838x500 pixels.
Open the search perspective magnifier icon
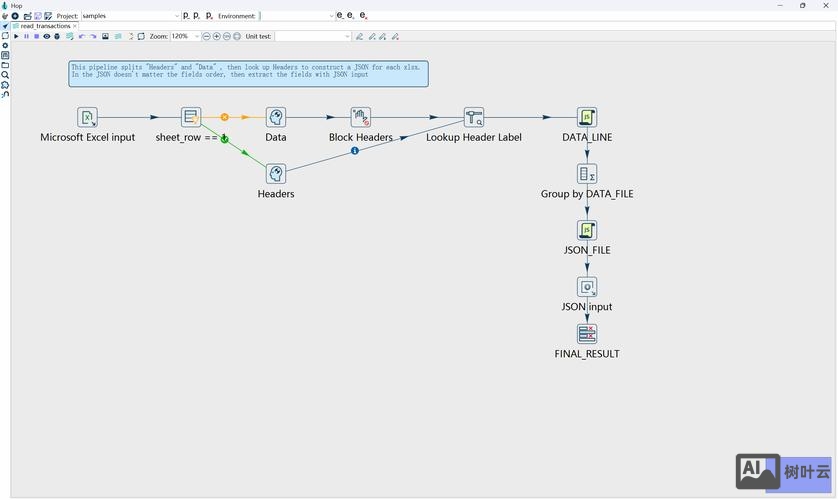5,75
